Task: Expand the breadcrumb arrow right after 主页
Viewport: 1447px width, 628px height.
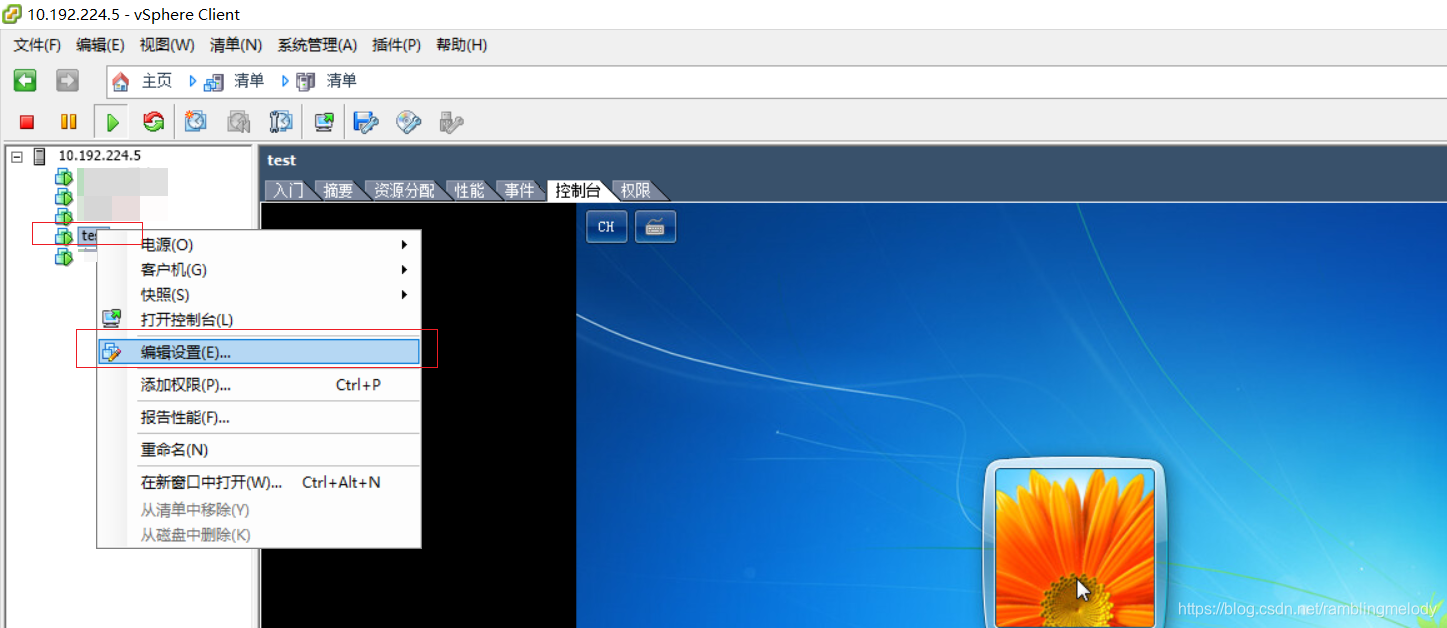Action: pos(193,81)
